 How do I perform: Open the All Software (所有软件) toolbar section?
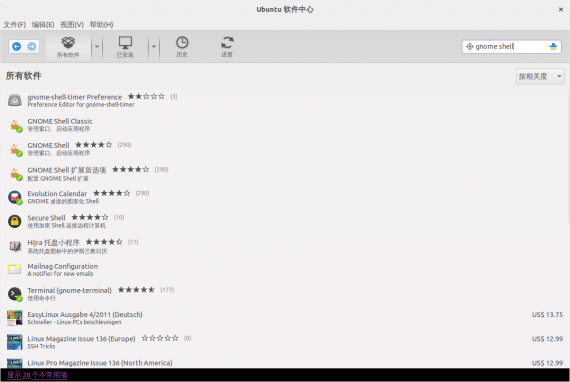point(68,47)
